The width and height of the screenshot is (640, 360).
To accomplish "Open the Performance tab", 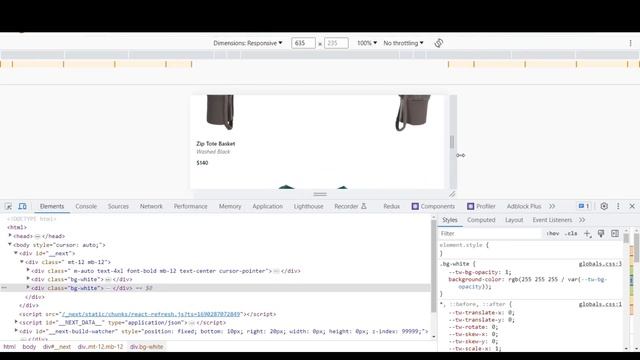I will tap(191, 207).
